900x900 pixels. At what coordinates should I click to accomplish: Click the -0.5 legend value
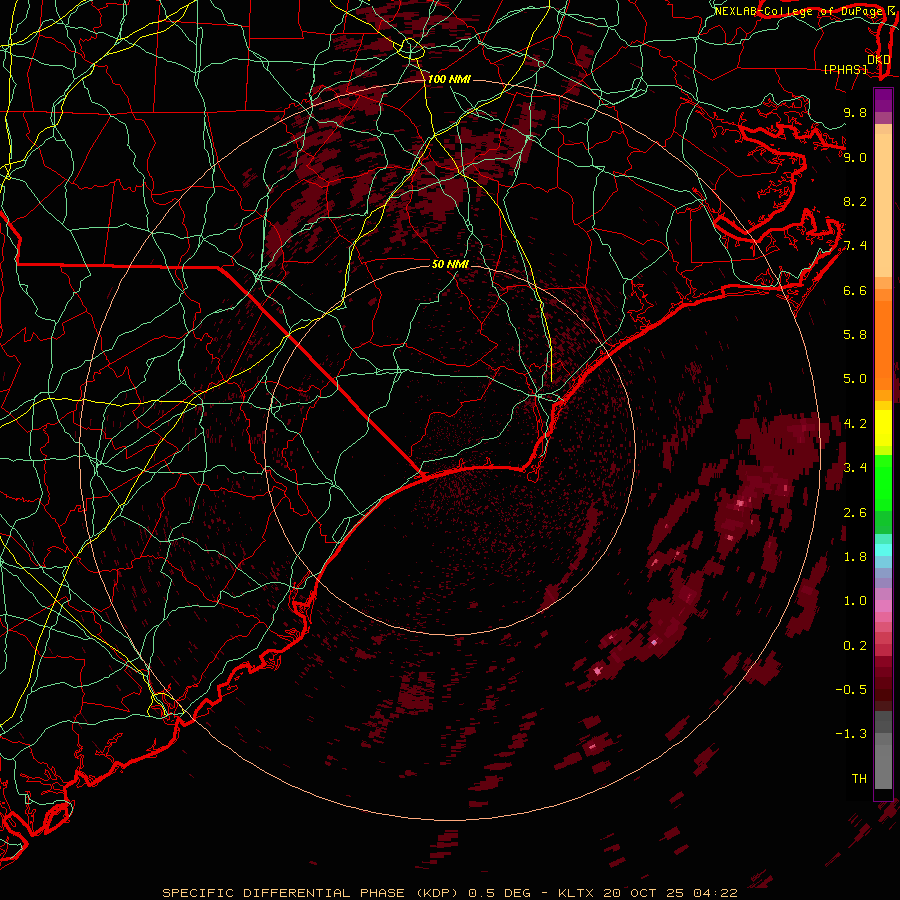852,690
